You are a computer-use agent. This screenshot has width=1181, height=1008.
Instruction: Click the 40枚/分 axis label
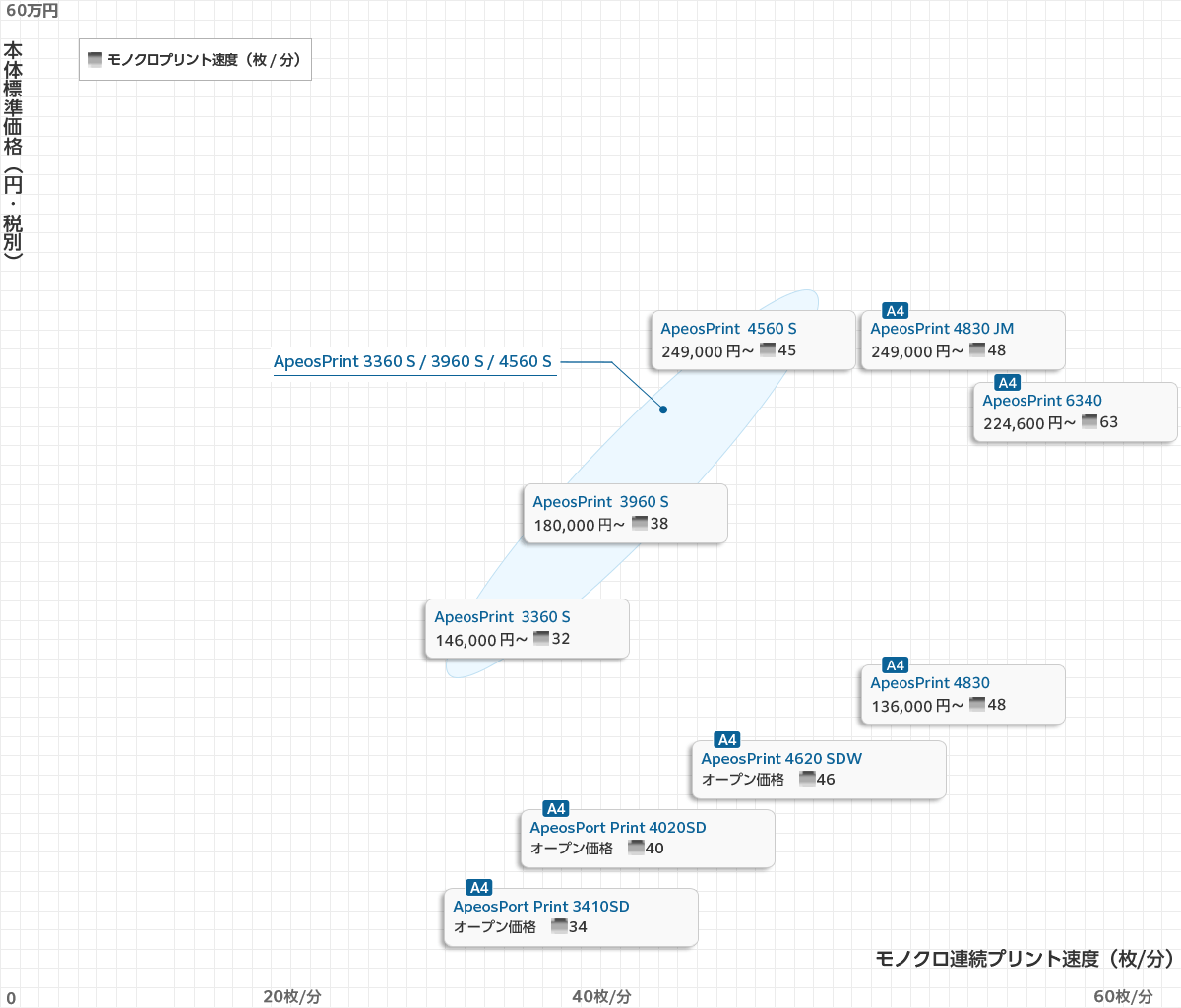[601, 996]
